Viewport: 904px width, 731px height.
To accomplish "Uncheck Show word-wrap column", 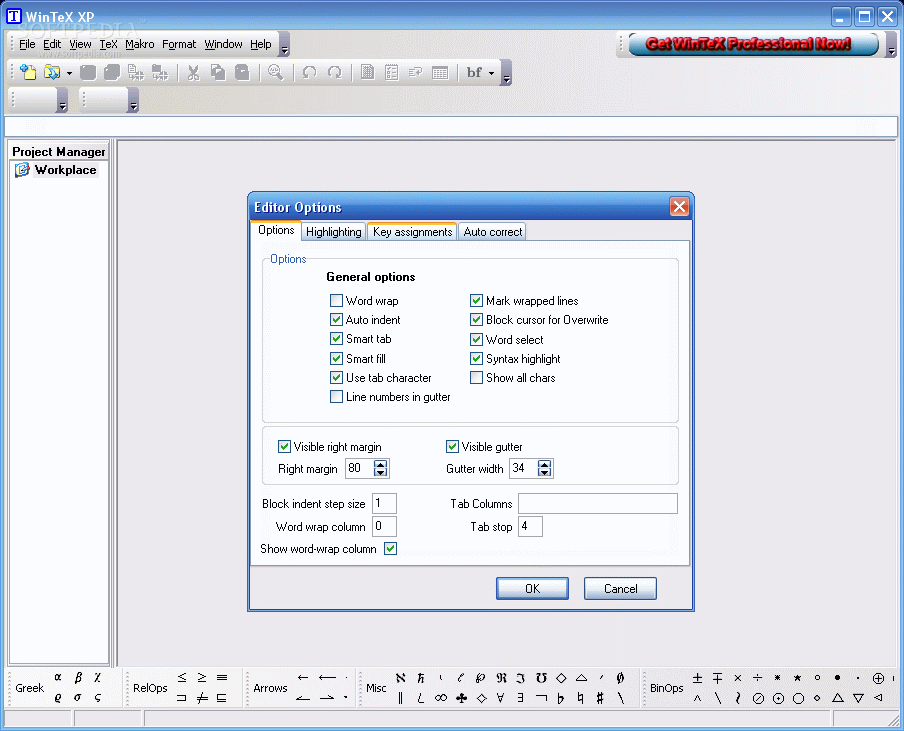I will 390,548.
